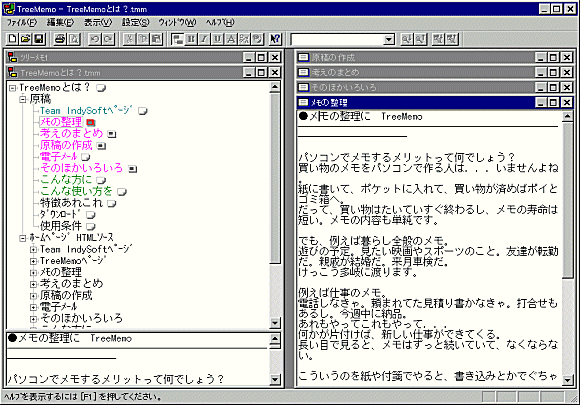This screenshot has width=580, height=405.
Task: Toggle italic formatting (I) in toolbar
Action: [x=204, y=39]
